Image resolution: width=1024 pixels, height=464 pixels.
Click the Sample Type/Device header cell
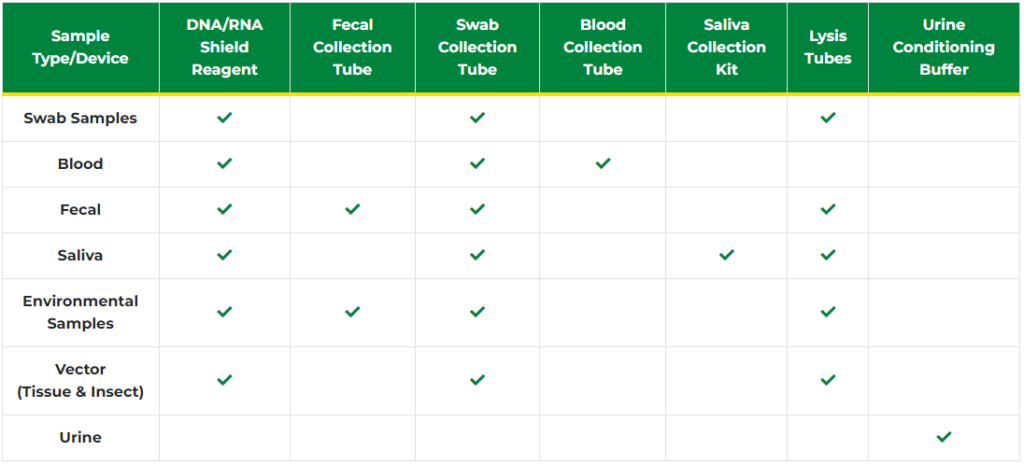[x=80, y=47]
